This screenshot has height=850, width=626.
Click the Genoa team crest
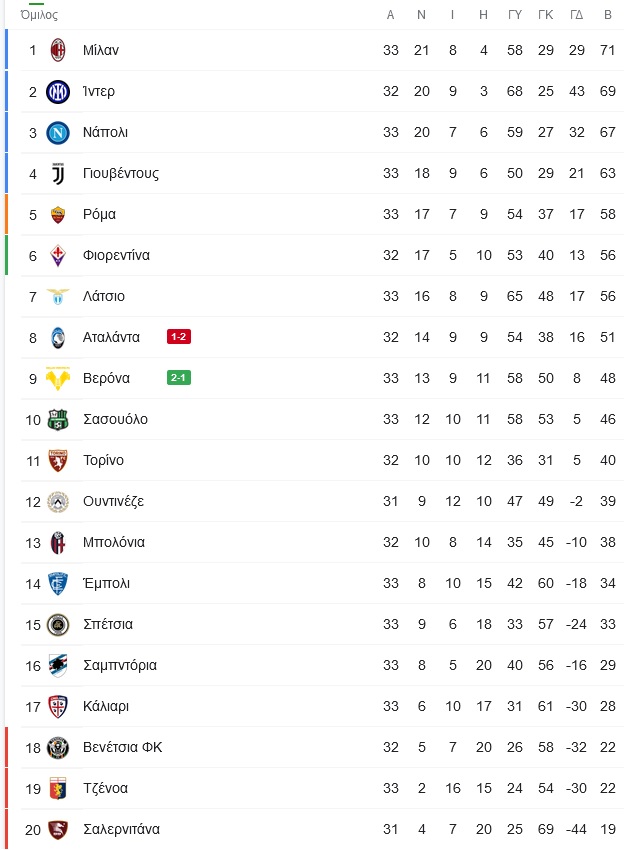(x=58, y=788)
